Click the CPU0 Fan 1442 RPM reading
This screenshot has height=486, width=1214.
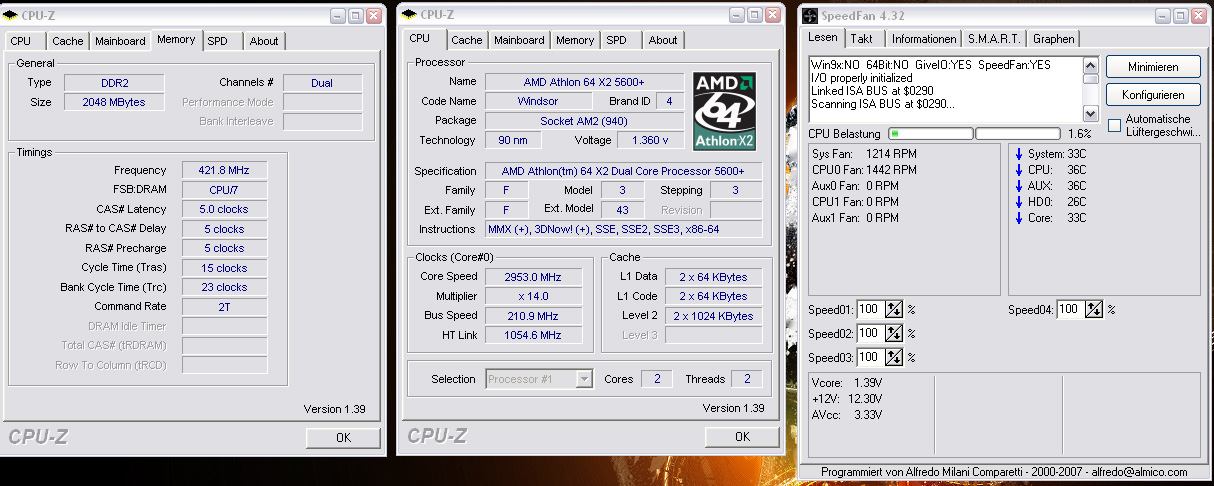pos(864,170)
